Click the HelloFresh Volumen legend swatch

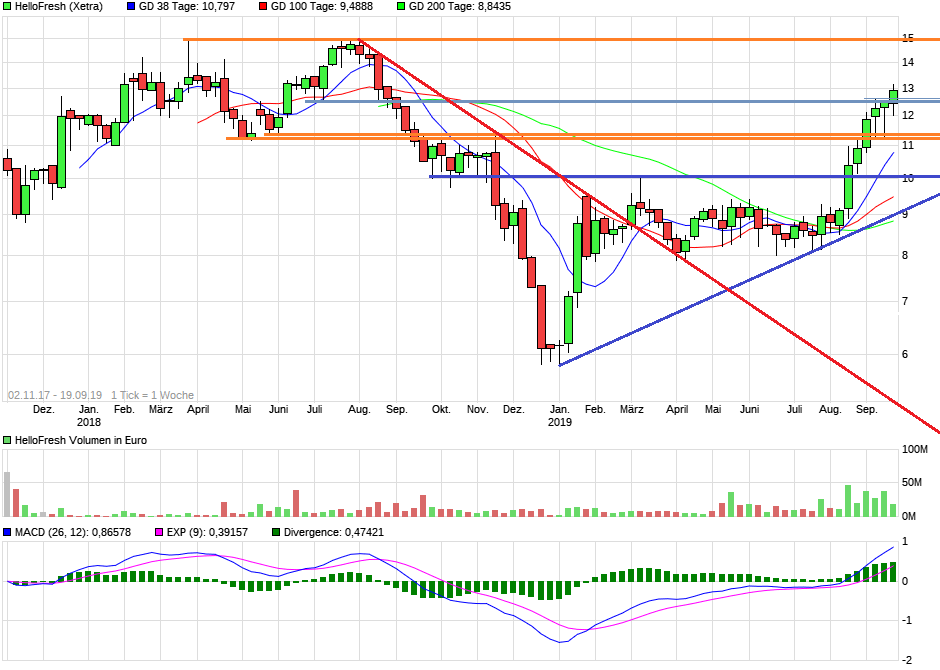coord(7,440)
